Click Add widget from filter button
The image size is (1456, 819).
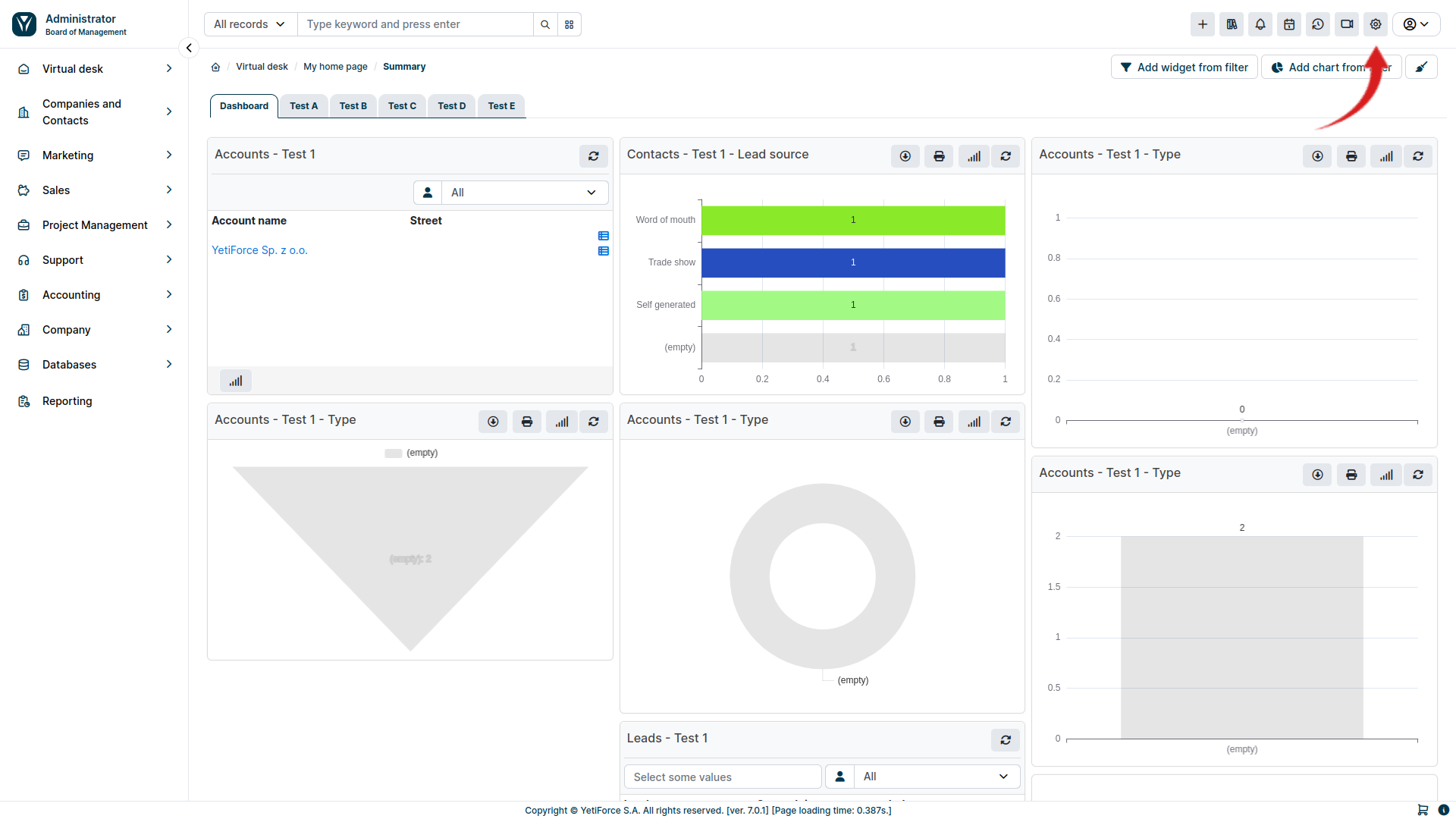pyautogui.click(x=1185, y=67)
